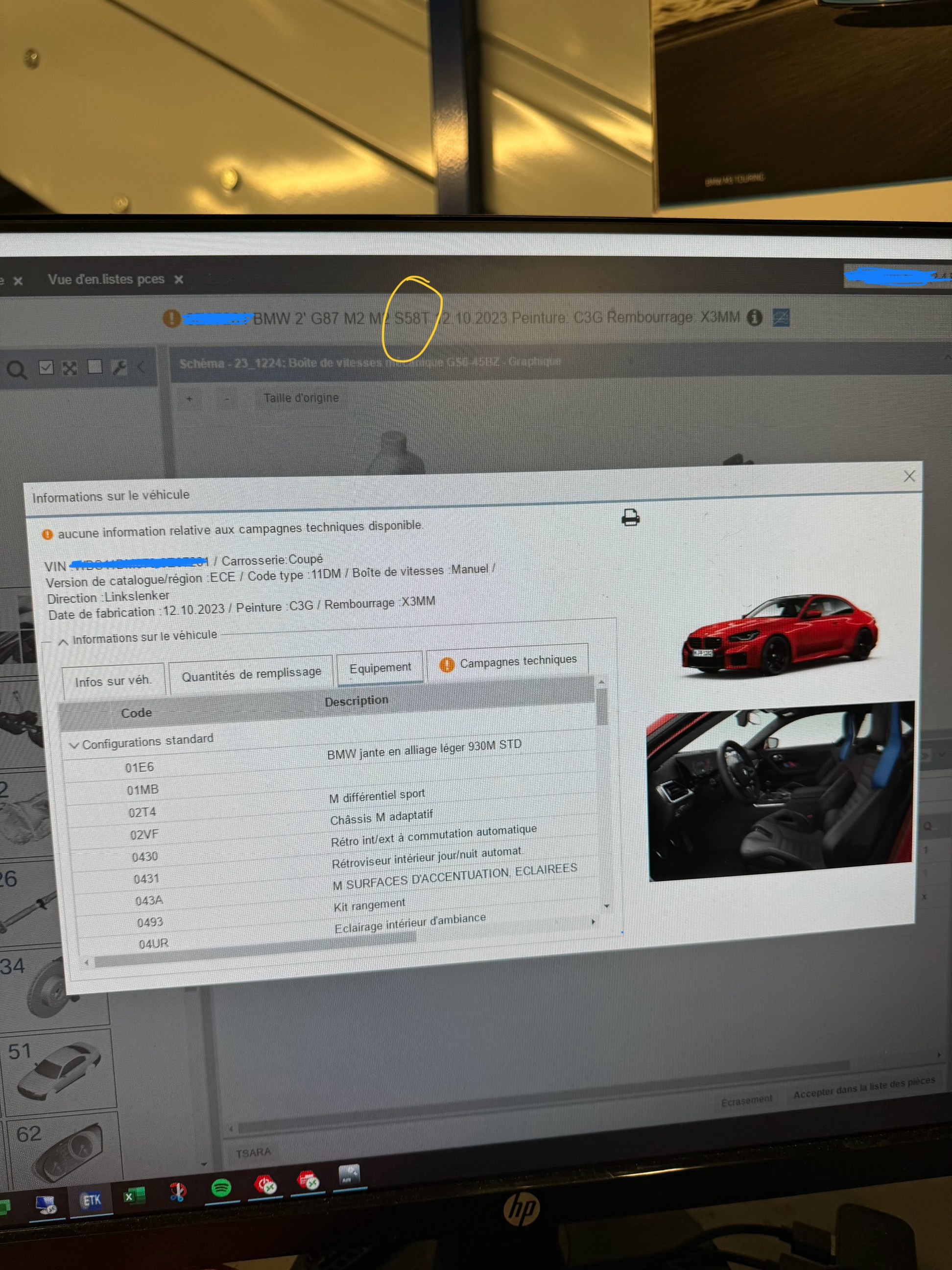Click the blue icon next to info
The image size is (952, 1270).
(x=781, y=317)
